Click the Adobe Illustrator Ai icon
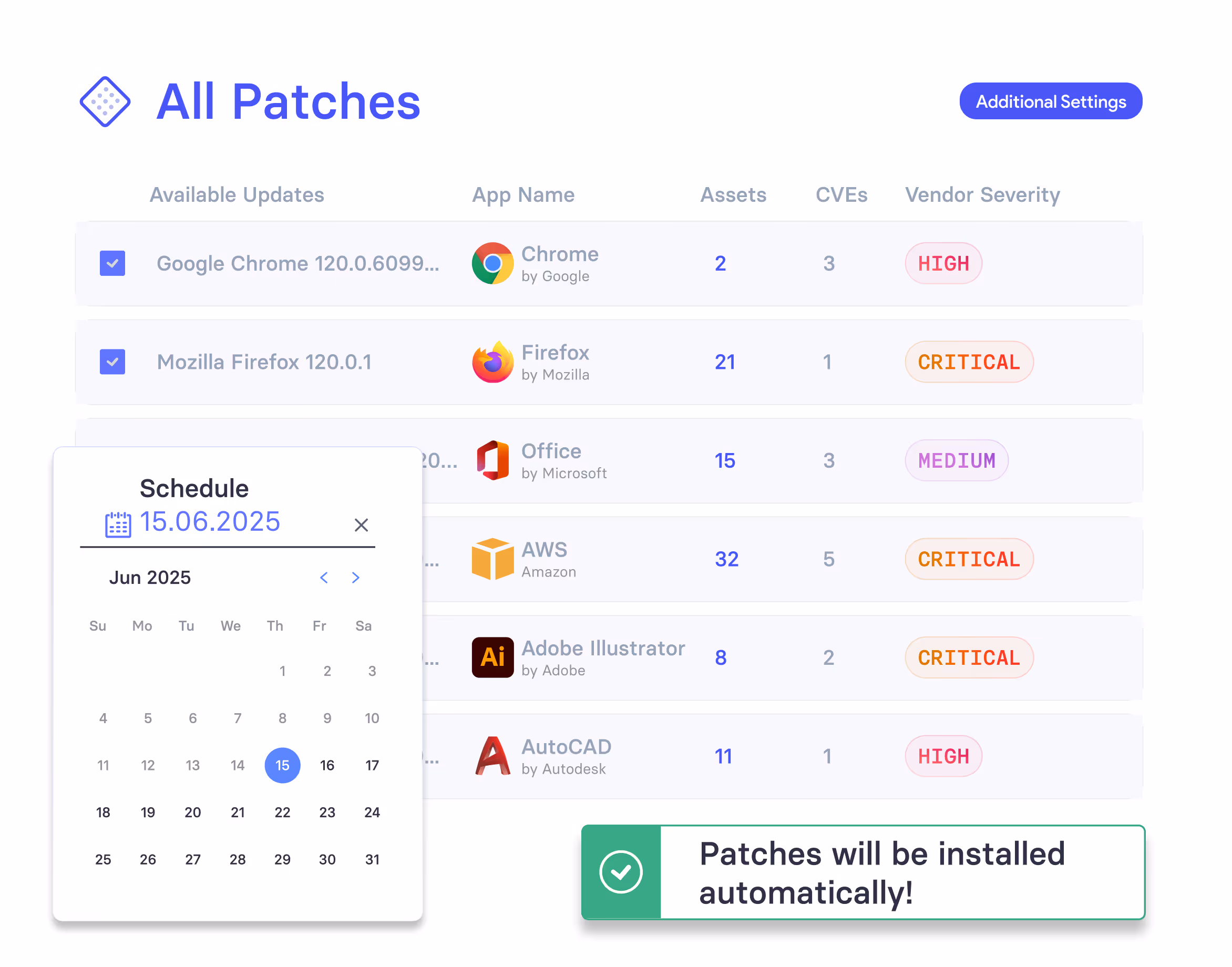The image size is (1232, 967). click(x=492, y=658)
